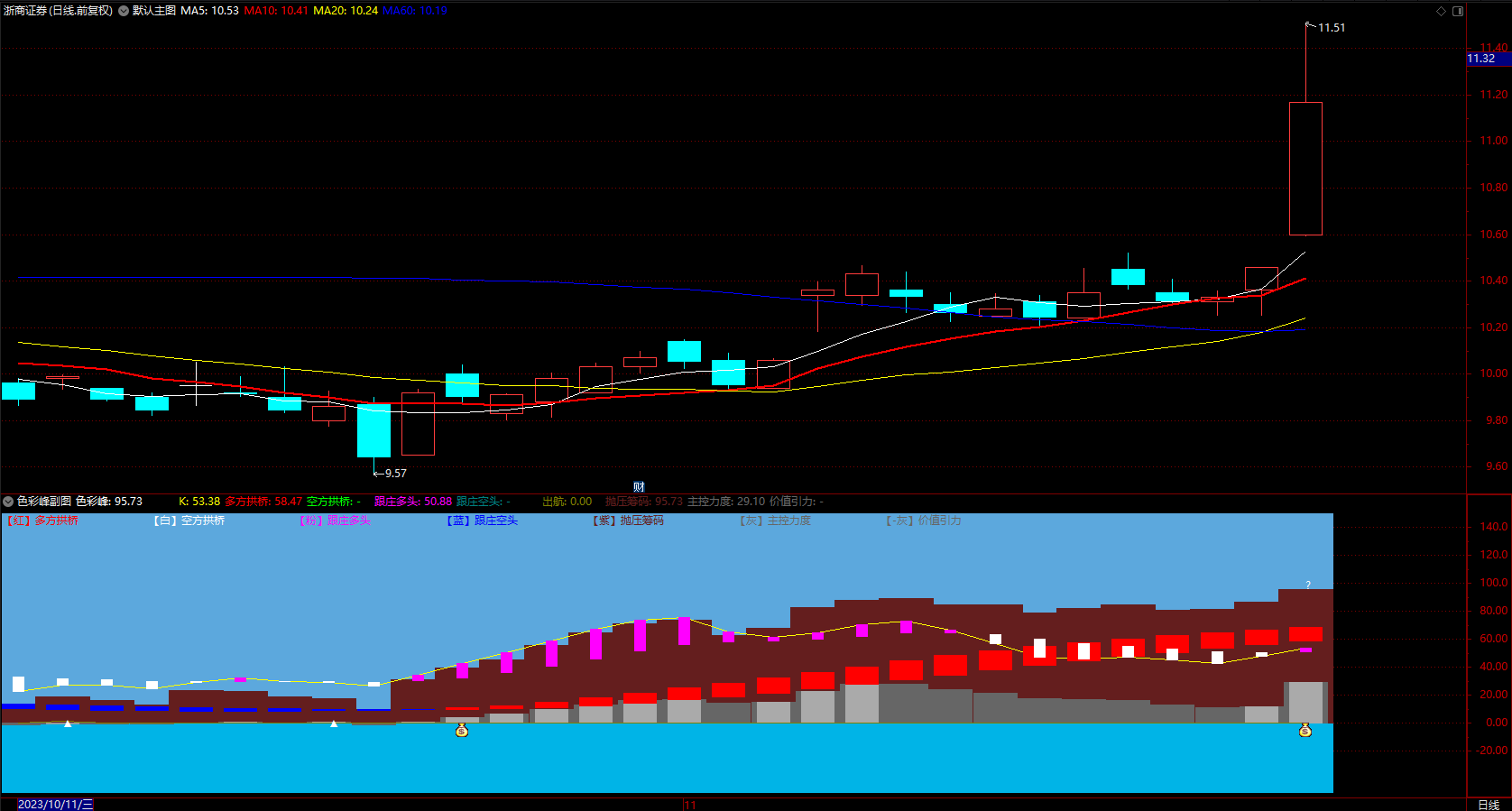Screen dimensions: 1512x811
Task: Click the 空方拱桥: - readout
Action: [334, 502]
